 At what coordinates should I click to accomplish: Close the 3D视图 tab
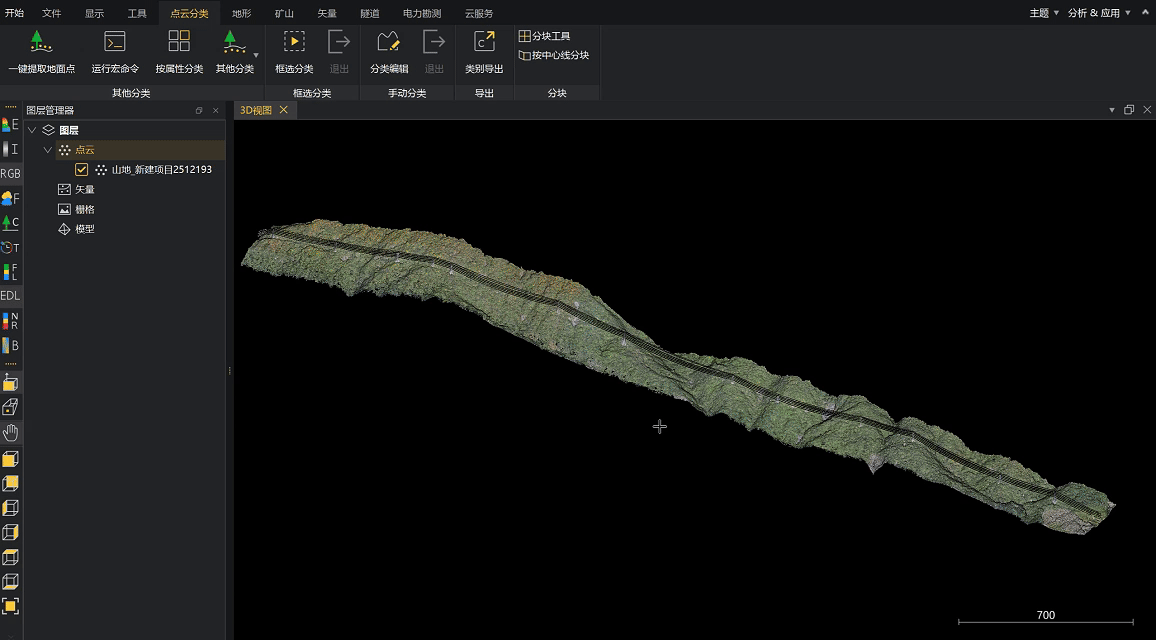pyautogui.click(x=284, y=110)
